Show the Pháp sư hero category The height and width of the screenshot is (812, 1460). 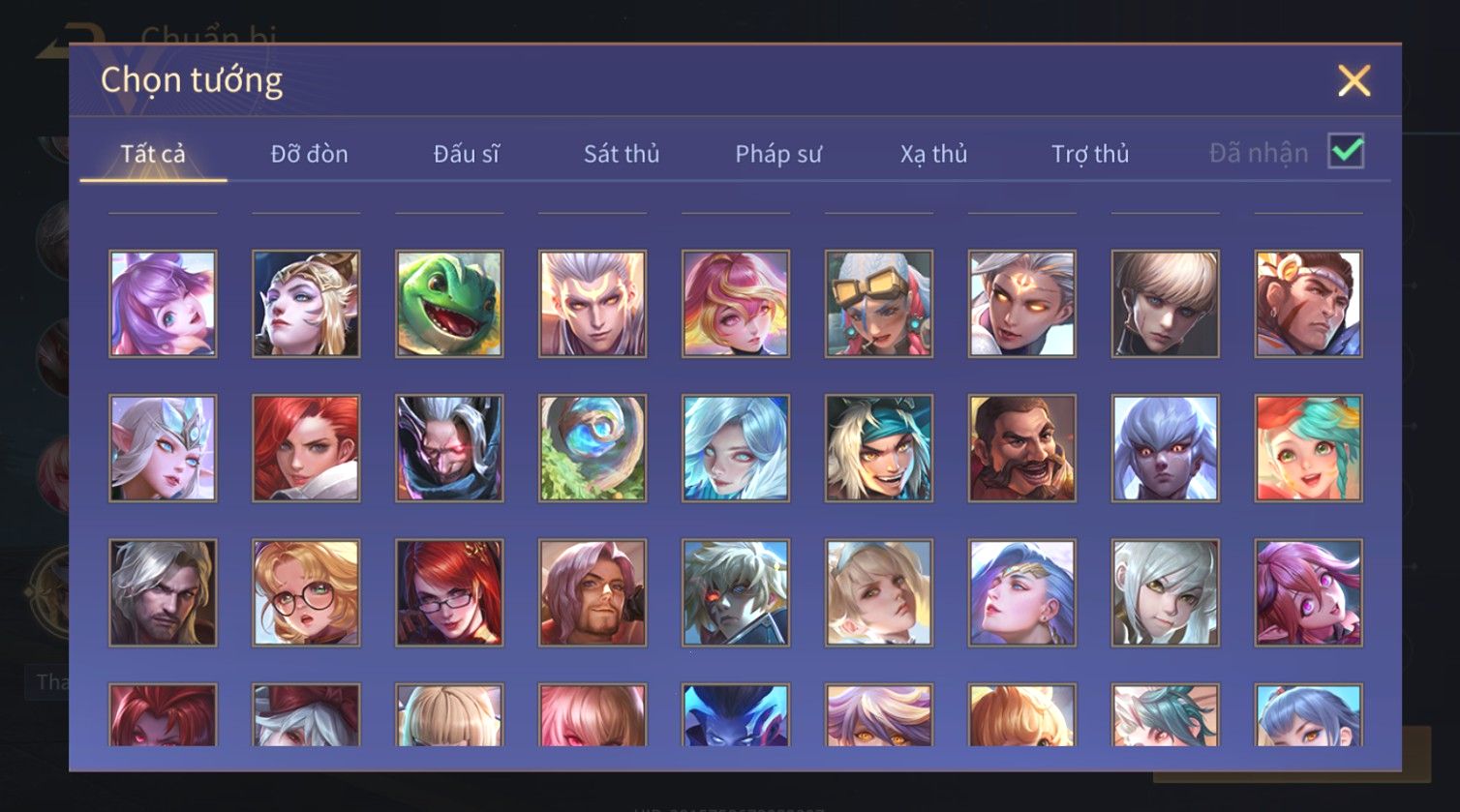point(778,153)
